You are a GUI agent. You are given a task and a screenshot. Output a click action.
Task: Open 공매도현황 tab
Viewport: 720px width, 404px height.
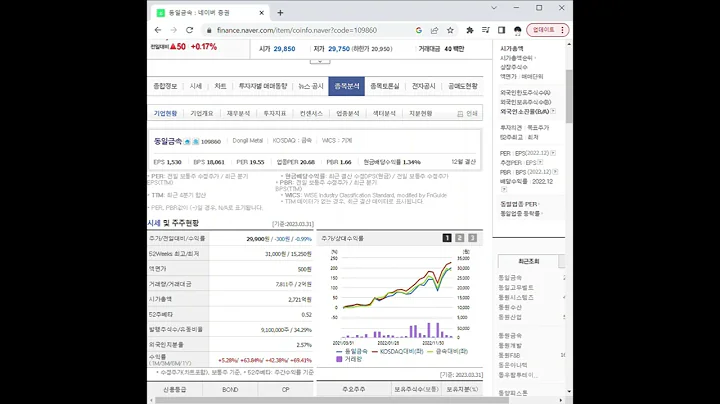tap(463, 86)
